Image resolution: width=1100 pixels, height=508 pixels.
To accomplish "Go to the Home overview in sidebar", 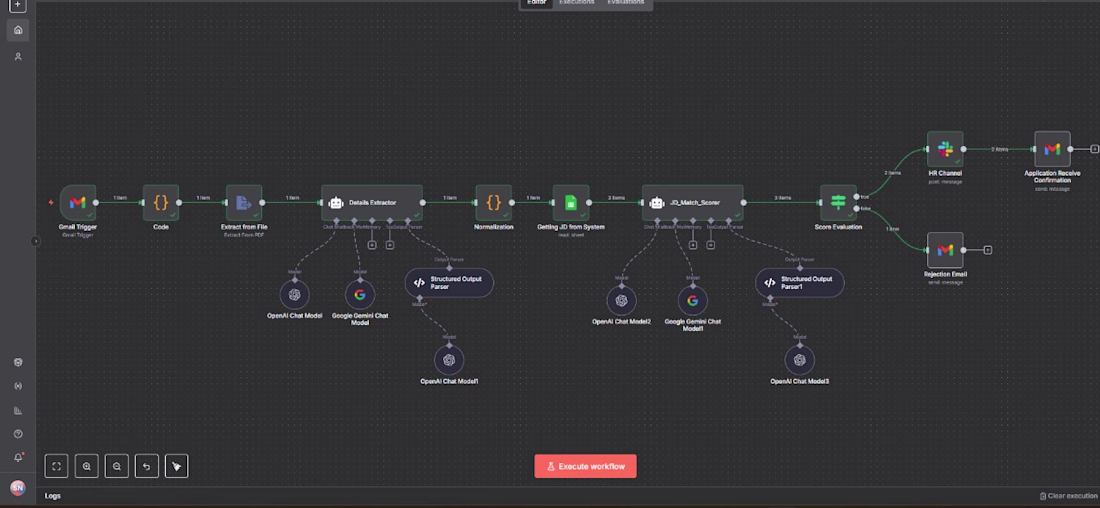I will coord(18,29).
